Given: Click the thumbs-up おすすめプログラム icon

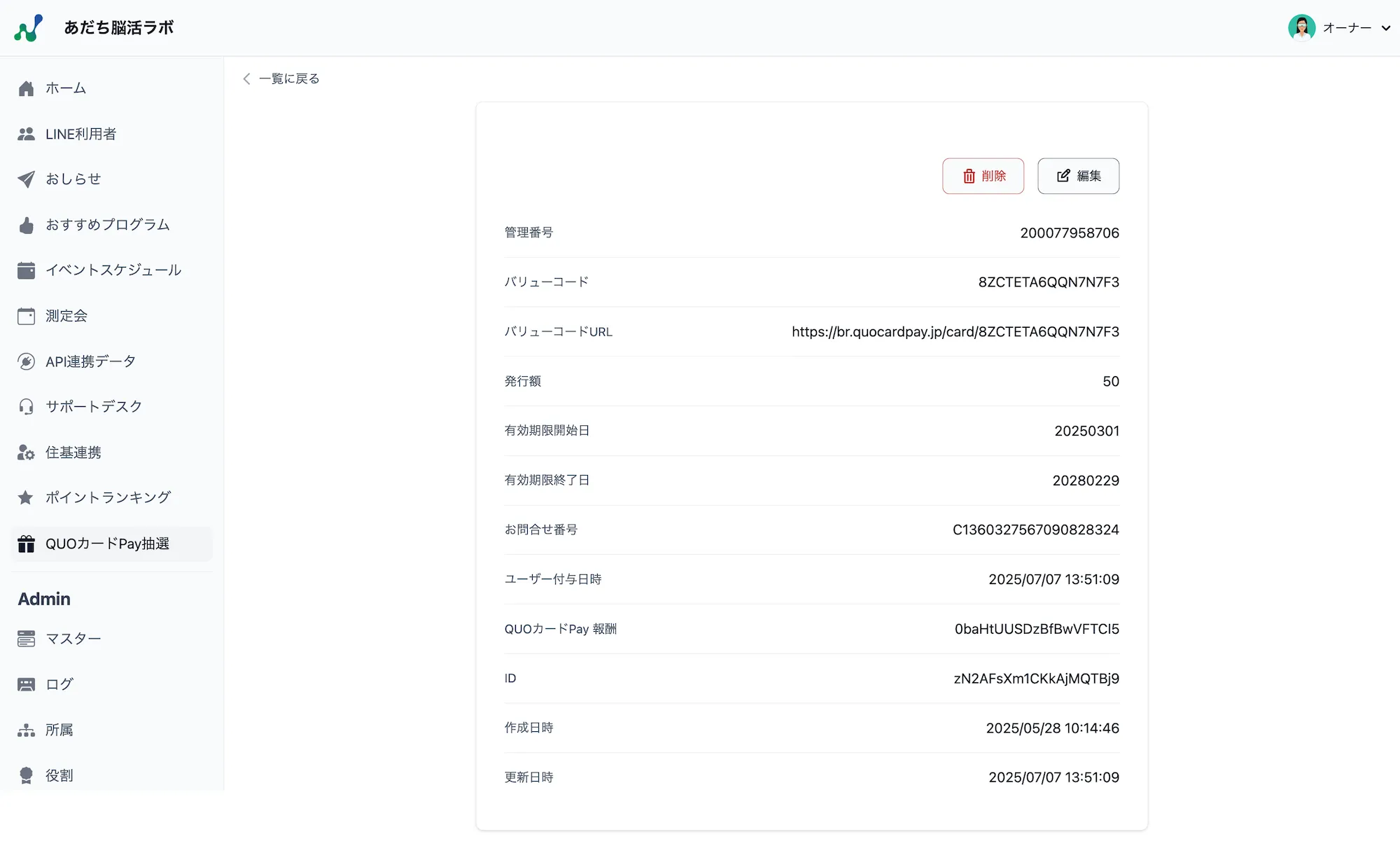Looking at the screenshot, I should click(x=26, y=225).
